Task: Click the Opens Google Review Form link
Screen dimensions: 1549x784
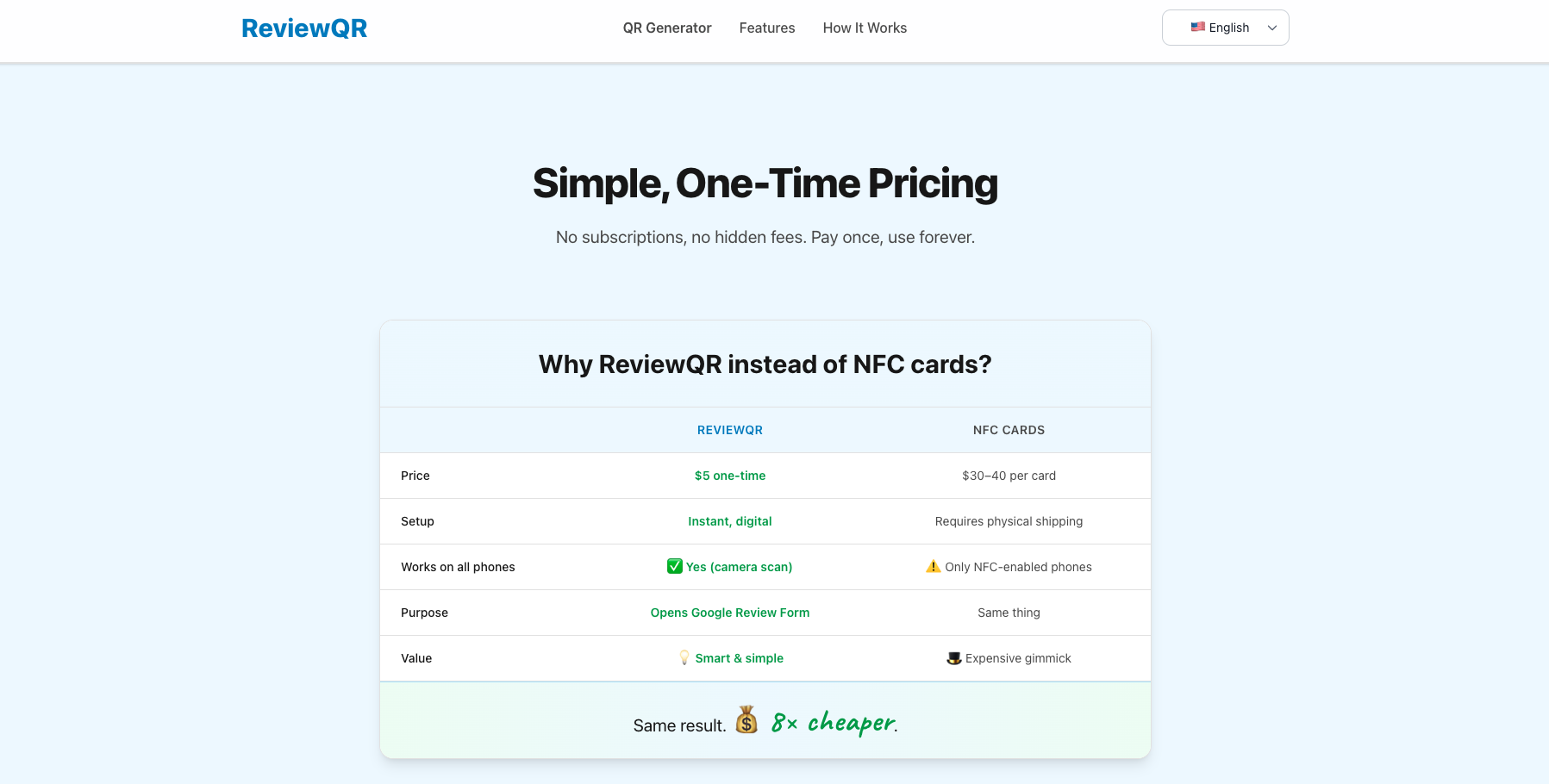Action: (x=729, y=612)
